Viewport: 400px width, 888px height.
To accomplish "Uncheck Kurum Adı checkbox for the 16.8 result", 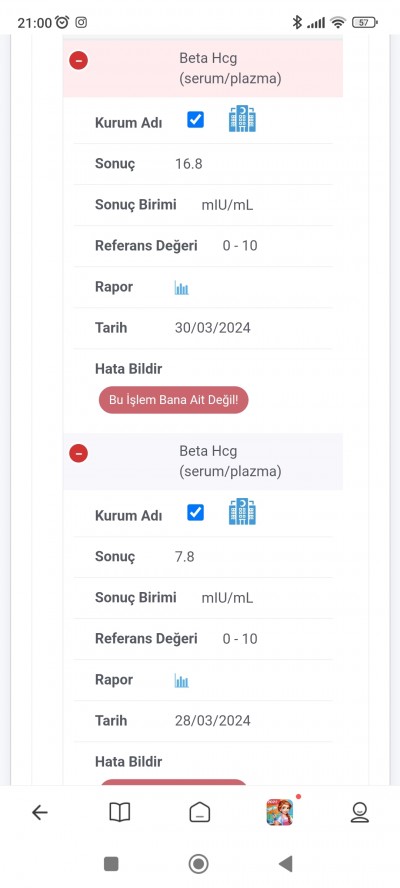I will tap(195, 120).
